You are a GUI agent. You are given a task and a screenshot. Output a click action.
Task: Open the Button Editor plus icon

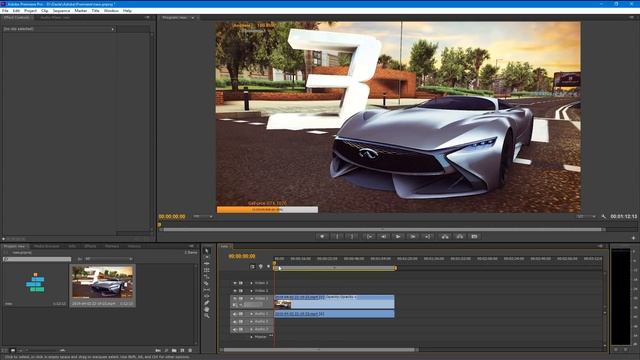(x=633, y=237)
